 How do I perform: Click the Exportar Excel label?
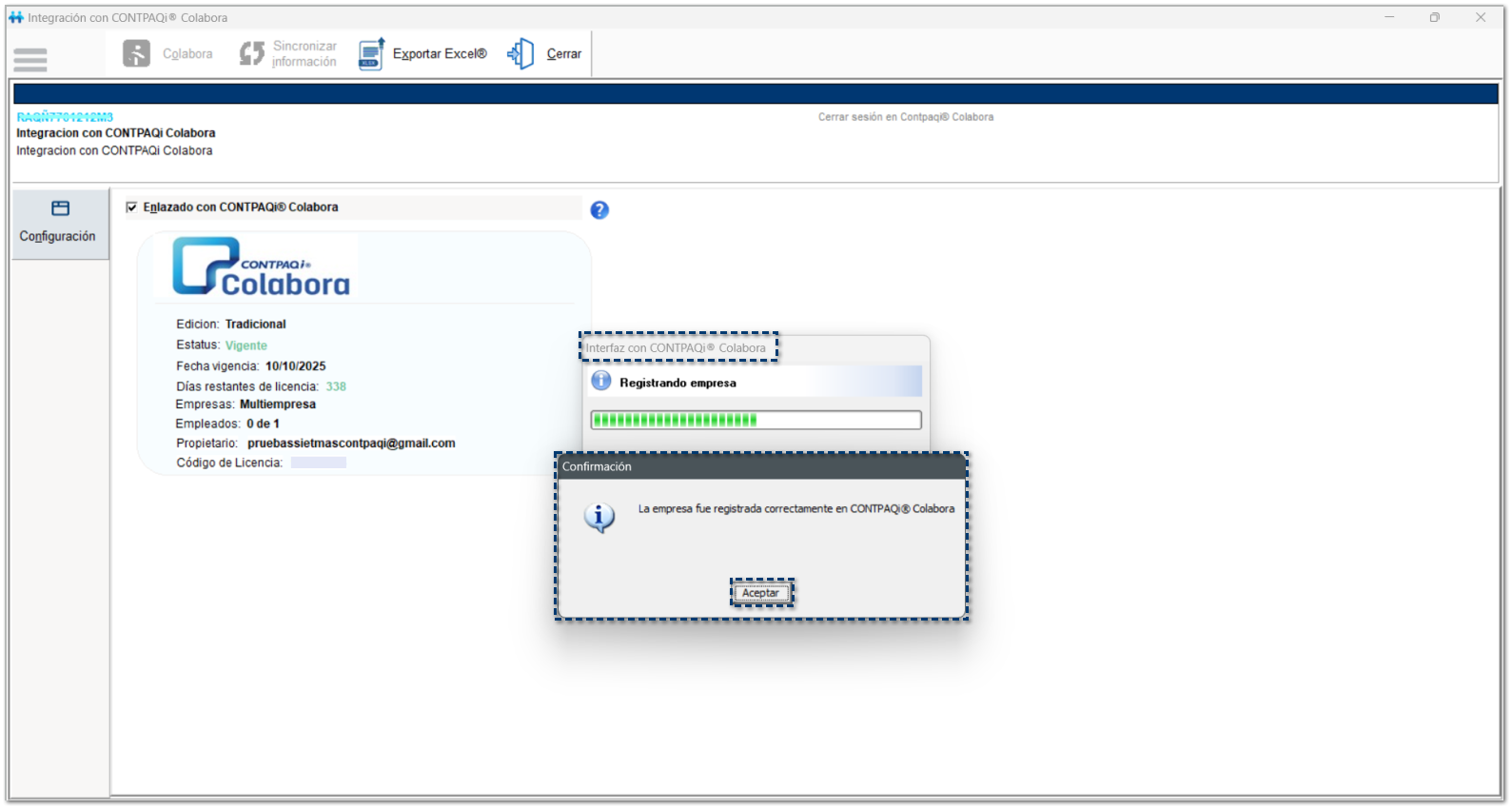point(440,54)
